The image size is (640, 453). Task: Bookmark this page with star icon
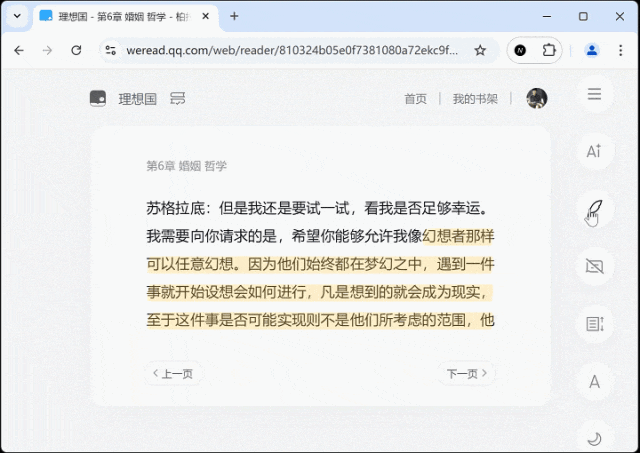[480, 50]
